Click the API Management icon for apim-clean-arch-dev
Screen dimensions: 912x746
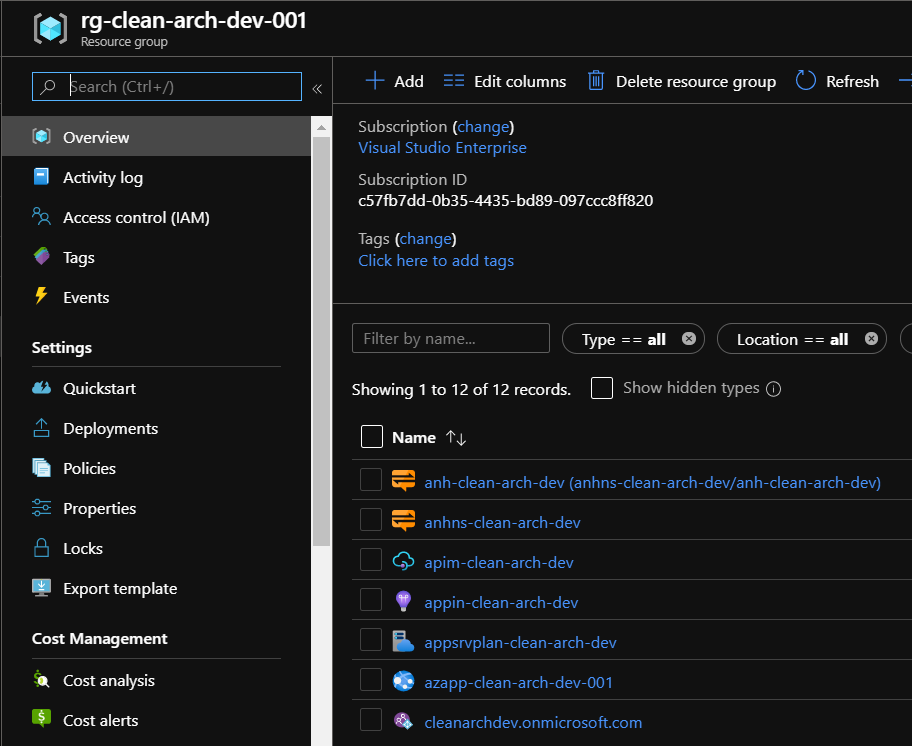(403, 562)
